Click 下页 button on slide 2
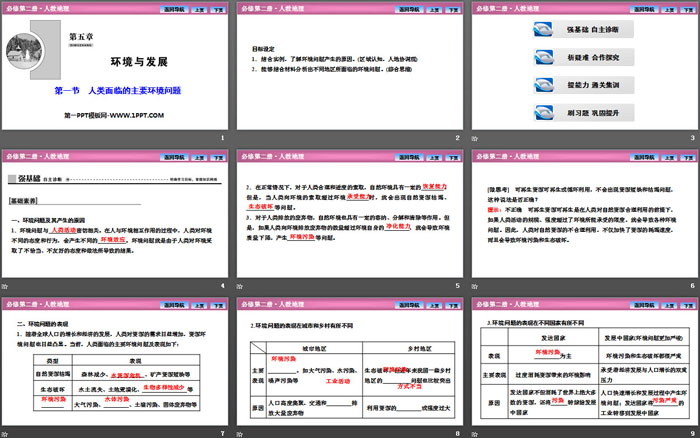Viewport: 700px width, 438px height. (453, 9)
